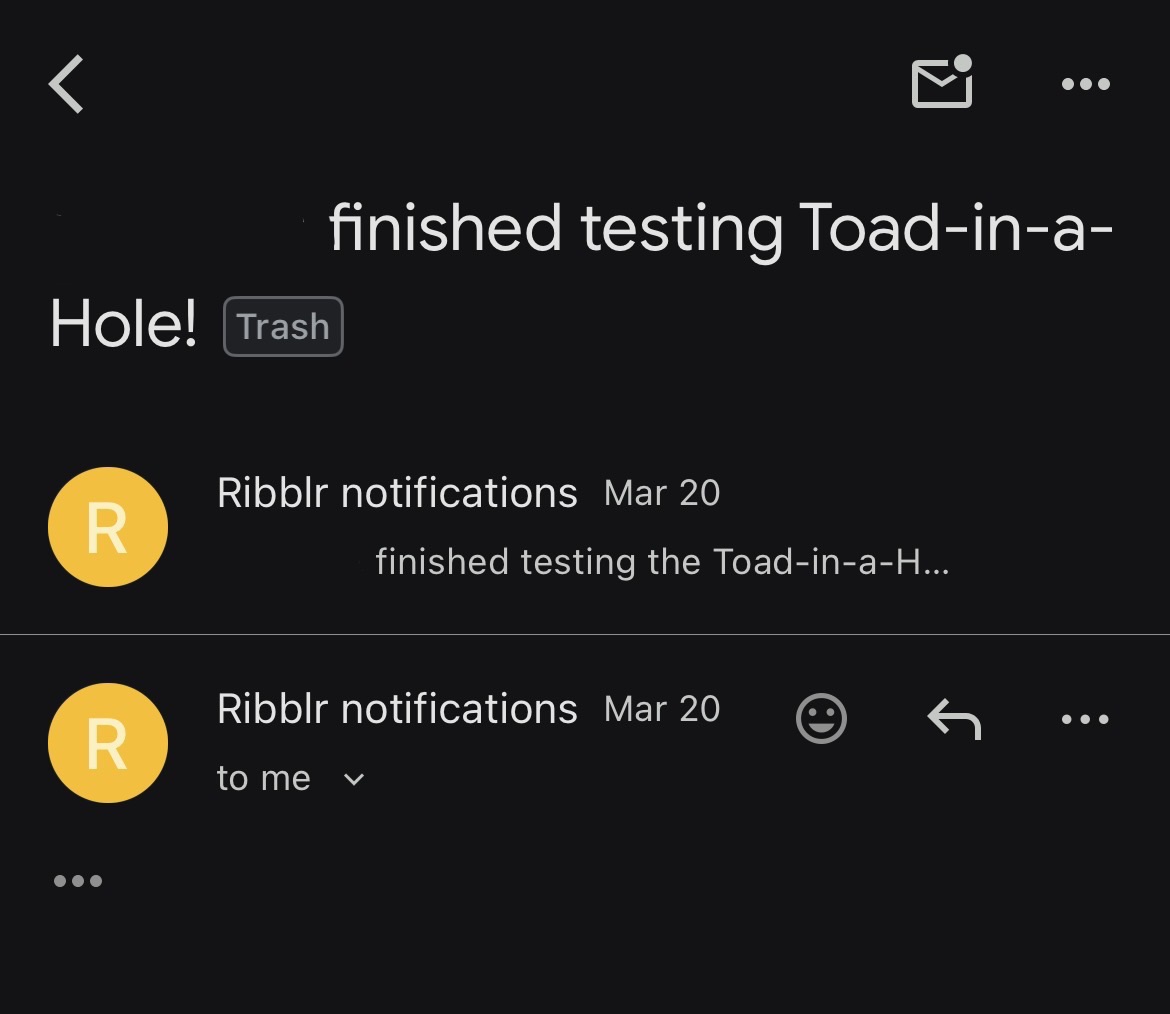1170x1014 pixels.
Task: Click the word 'Hole!' in the subject
Action: (x=124, y=326)
